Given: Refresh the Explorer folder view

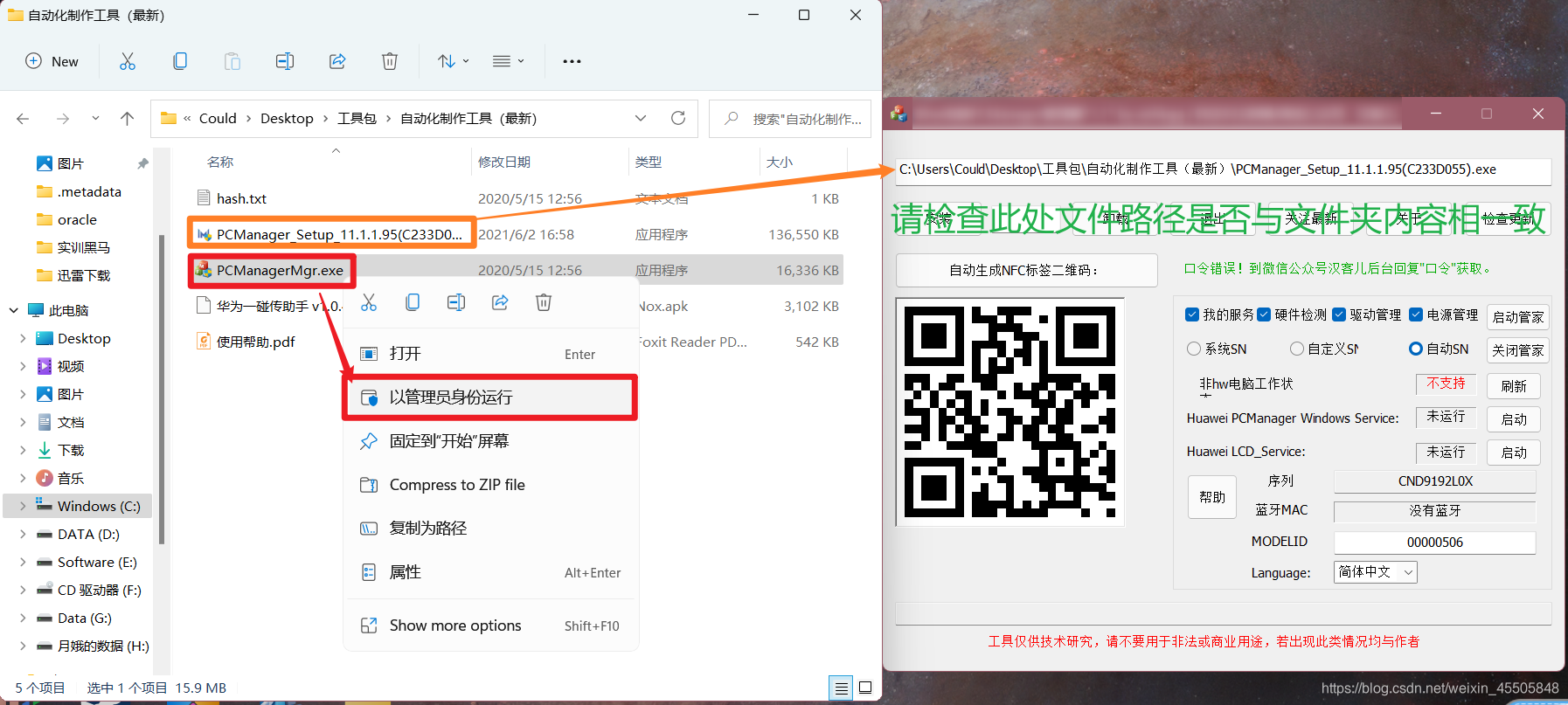Looking at the screenshot, I should 678,118.
